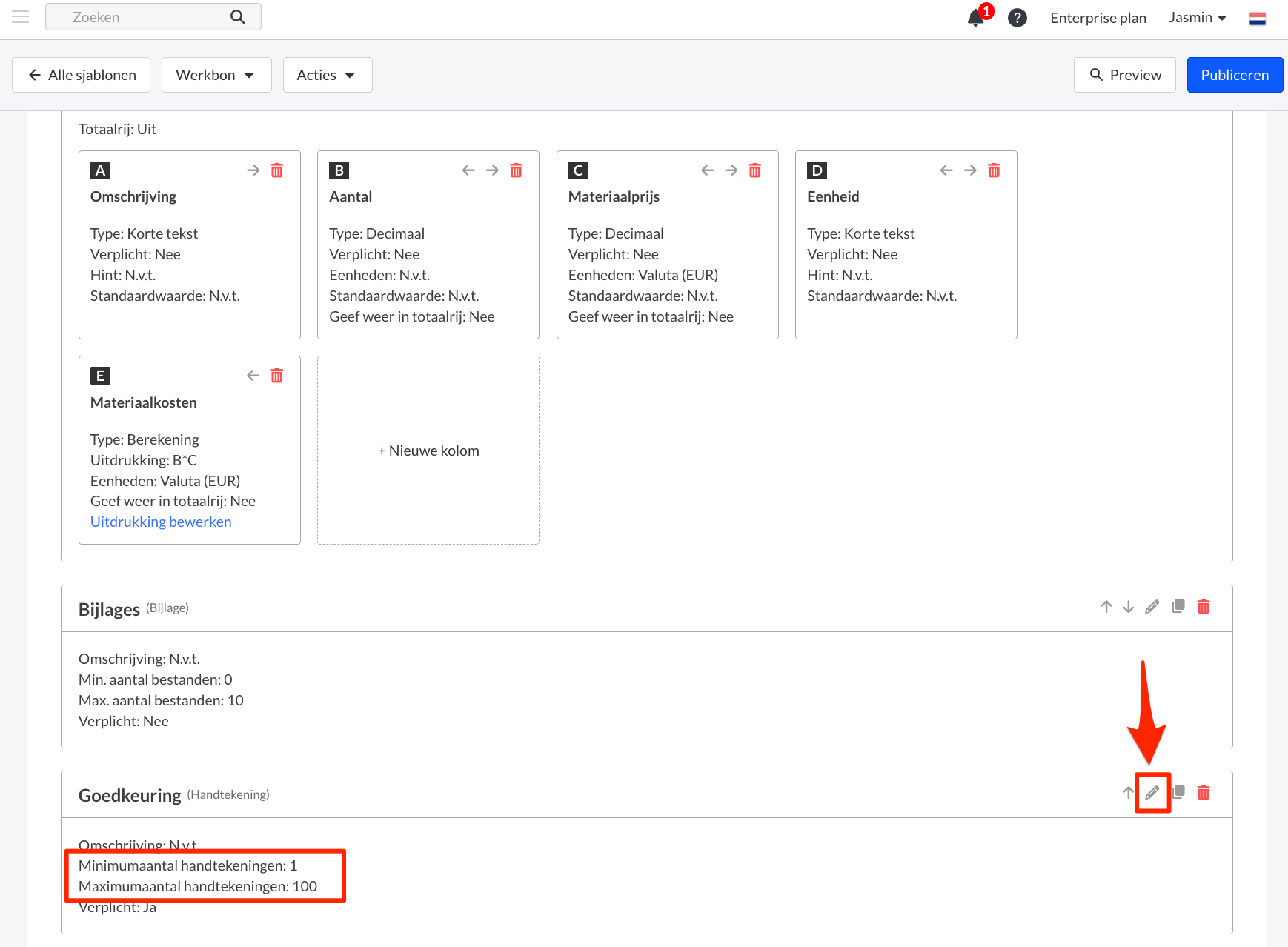
Task: Select the Omschrijving column title
Action: pyautogui.click(x=133, y=196)
